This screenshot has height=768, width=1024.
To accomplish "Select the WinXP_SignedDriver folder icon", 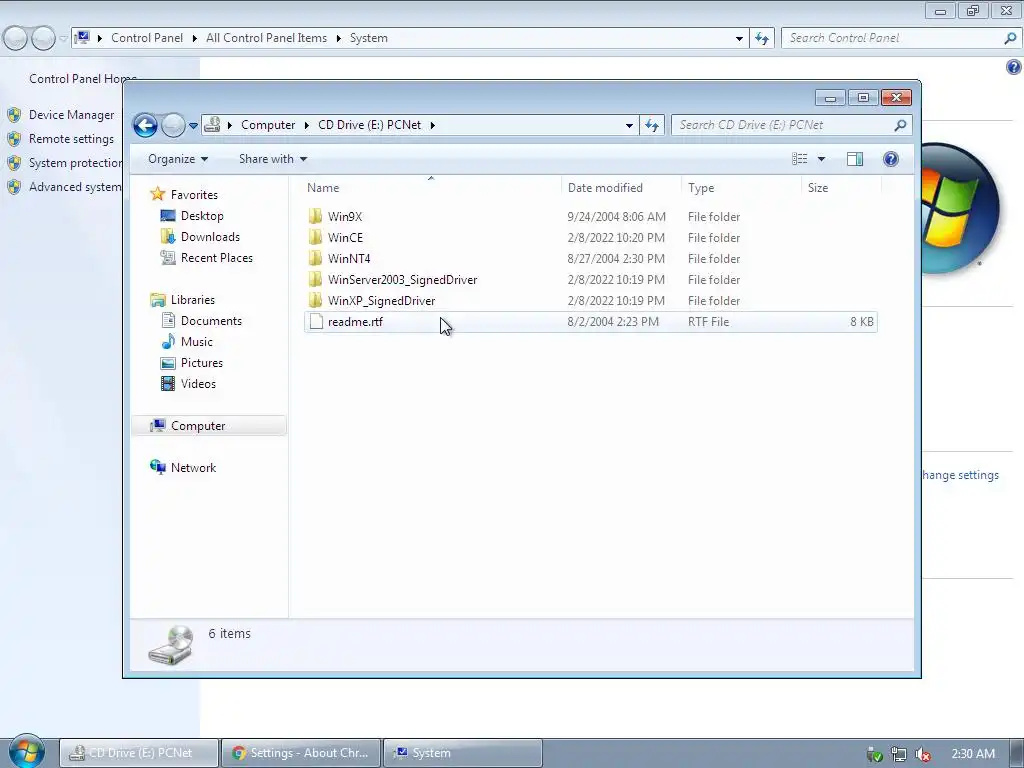I will [315, 300].
